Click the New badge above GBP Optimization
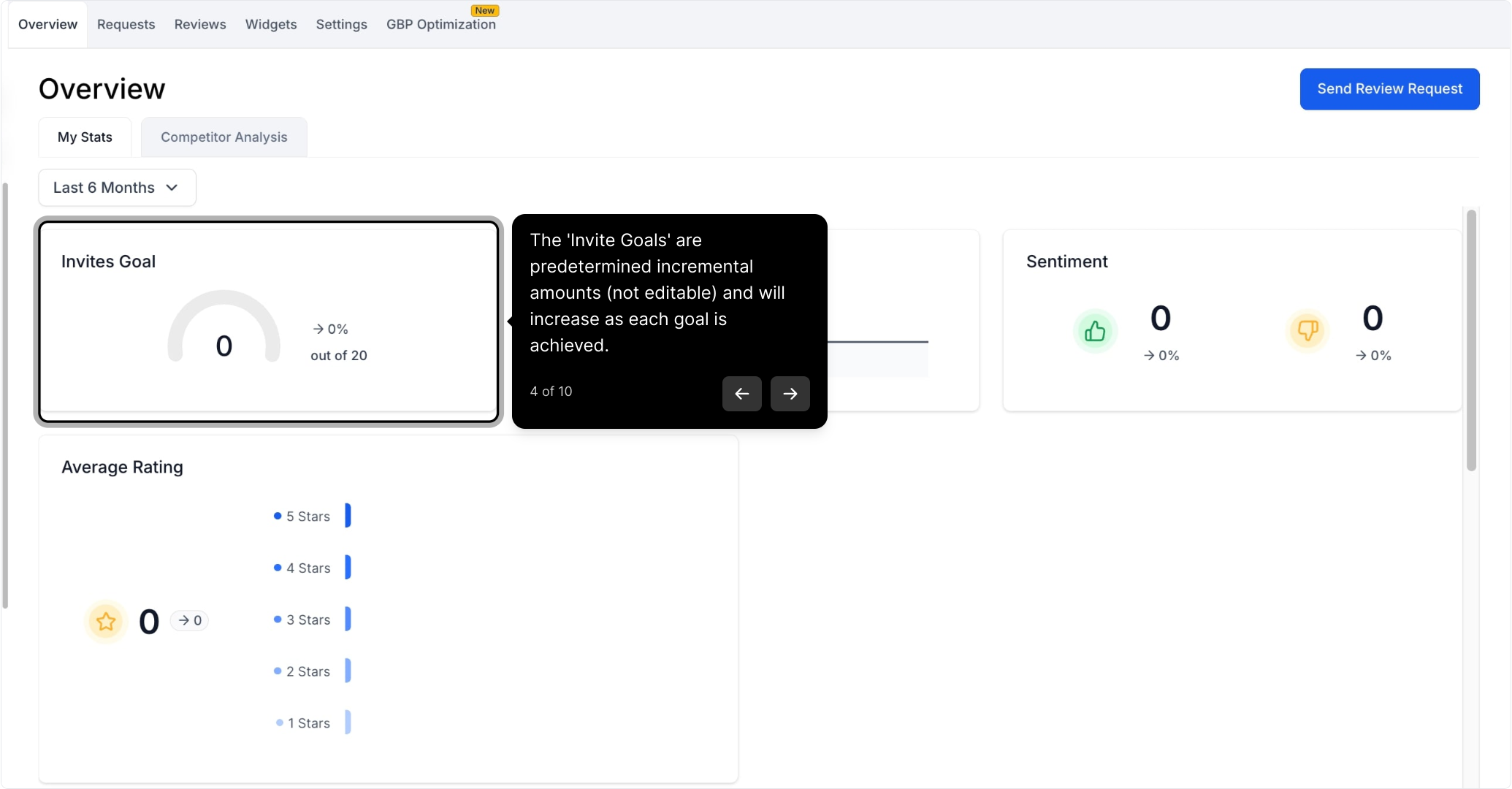Viewport: 1512px width, 789px height. pyautogui.click(x=485, y=10)
